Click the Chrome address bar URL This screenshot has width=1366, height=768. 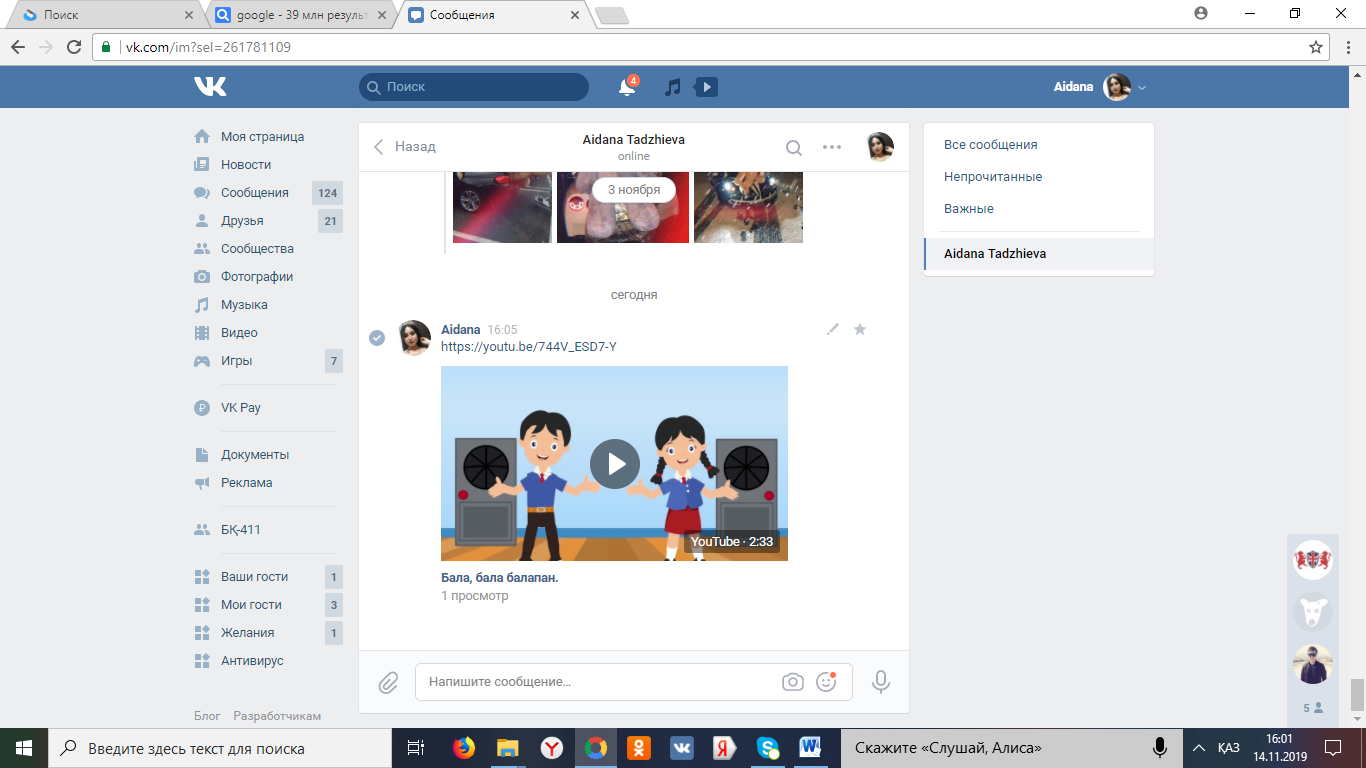208,47
